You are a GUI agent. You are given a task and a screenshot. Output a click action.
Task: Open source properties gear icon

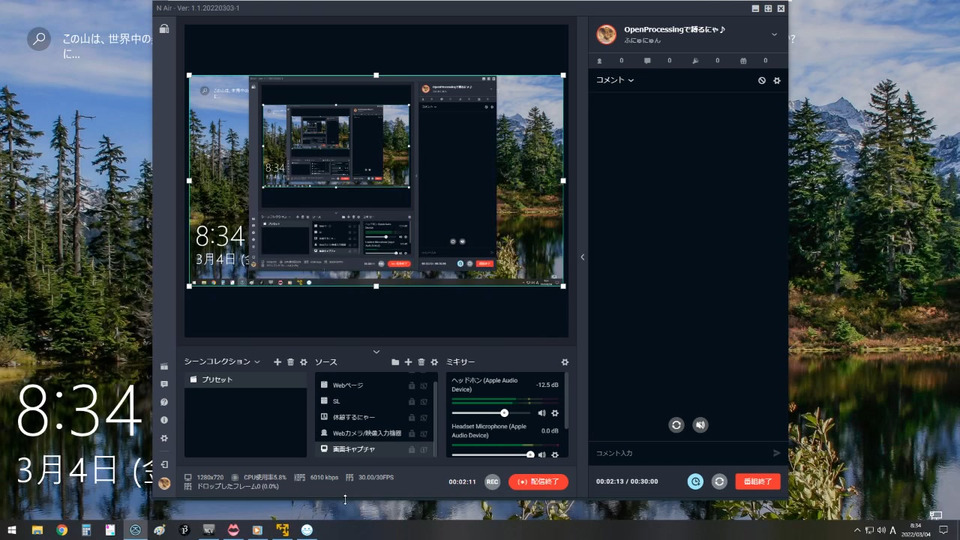pos(434,362)
